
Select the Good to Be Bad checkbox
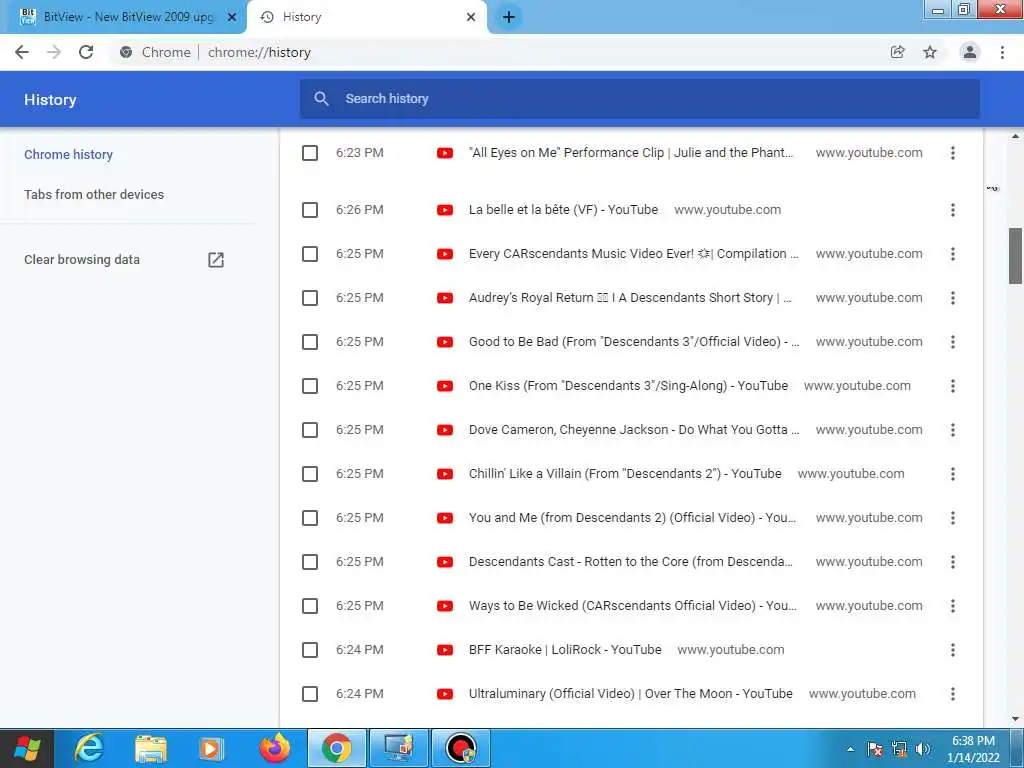tap(310, 342)
